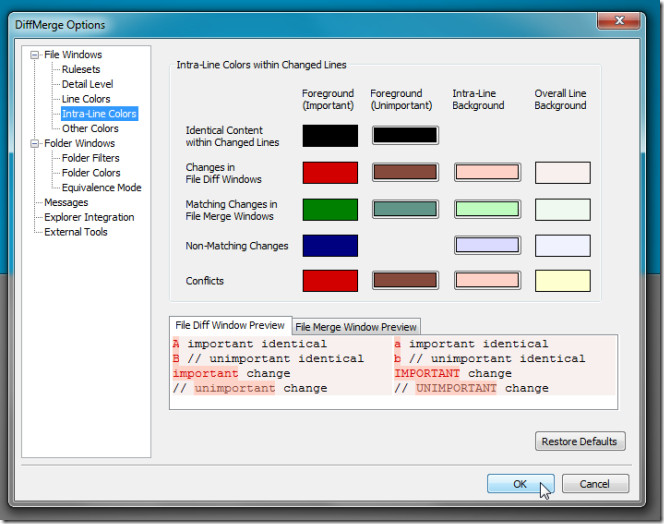Open the External Tools options page

pos(76,232)
